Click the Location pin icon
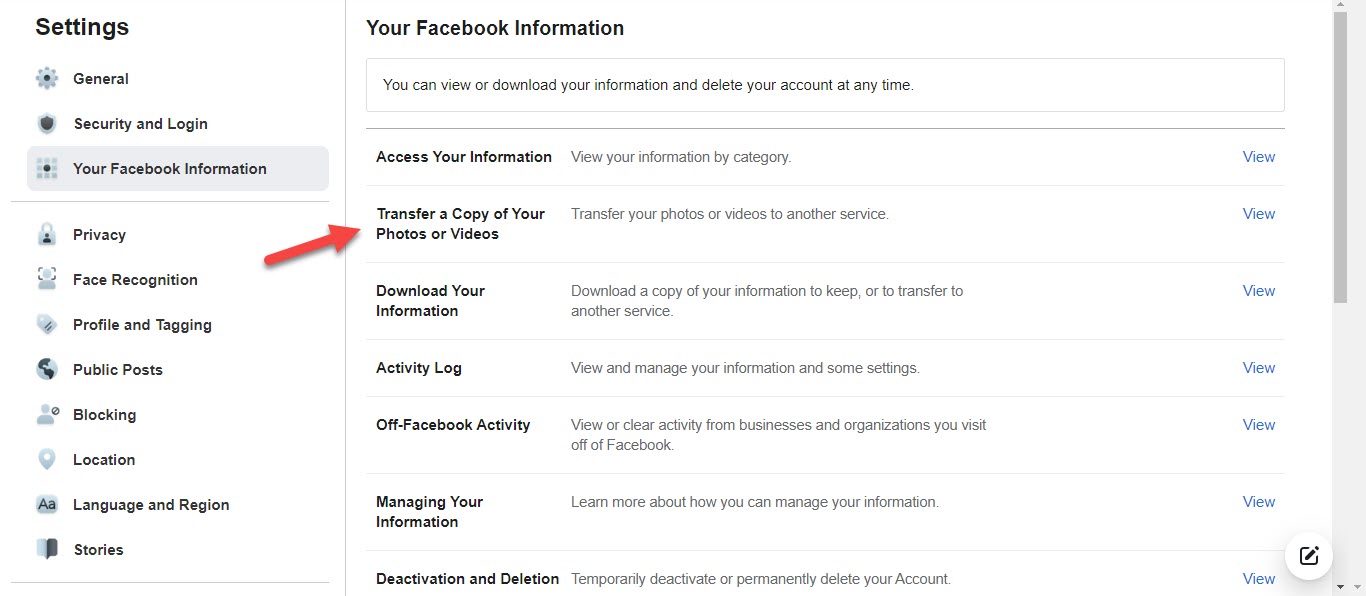 47,460
